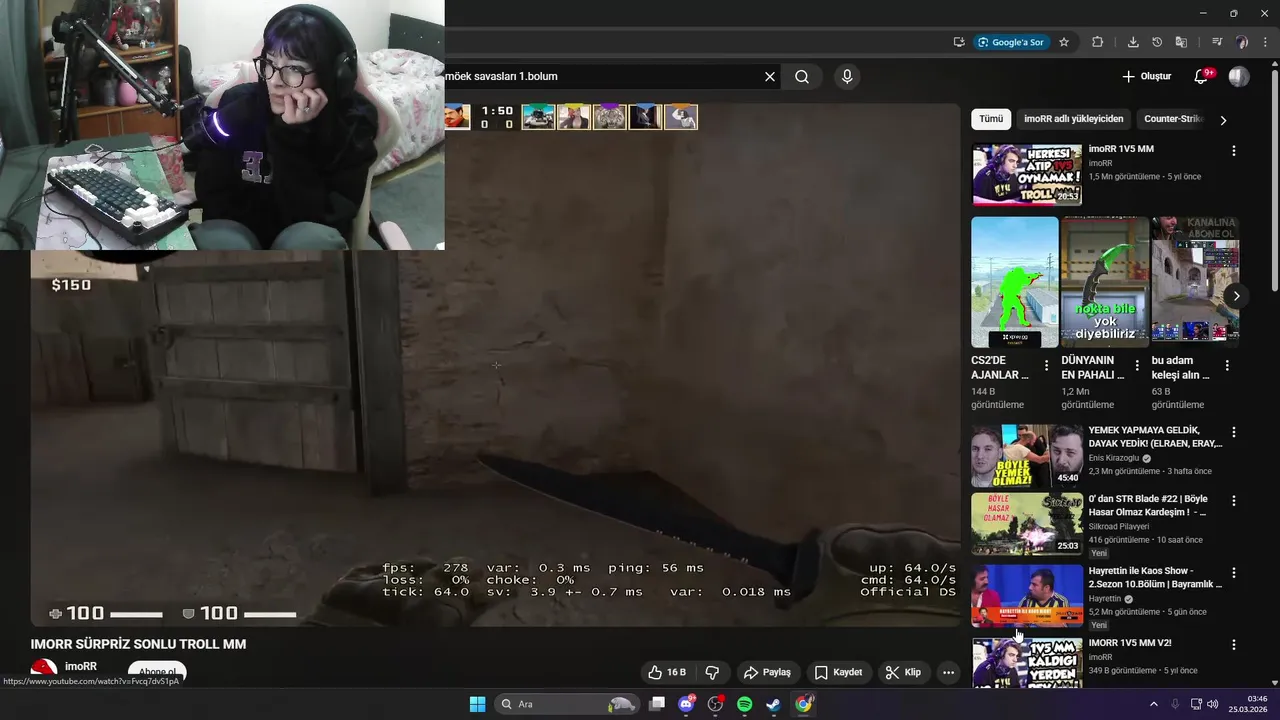Image resolution: width=1280 pixels, height=720 pixels.
Task: Open the YEMEK YAPMAYA GELDİK thumbnail
Action: [x=1027, y=456]
